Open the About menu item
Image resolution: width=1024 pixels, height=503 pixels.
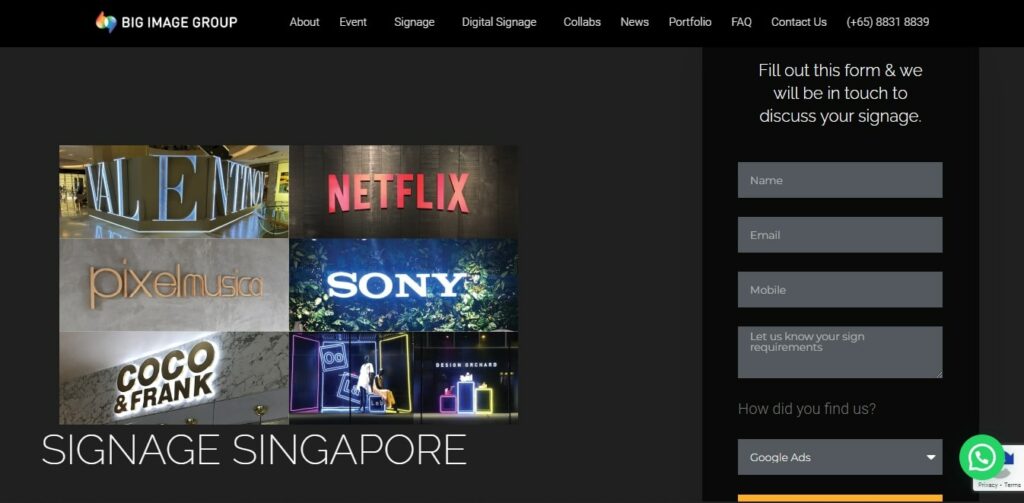point(304,22)
